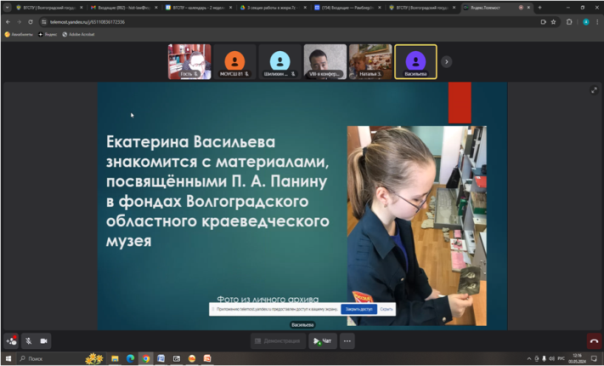The height and width of the screenshot is (366, 604).
Task: Open Word from the taskbar
Action: [161, 359]
